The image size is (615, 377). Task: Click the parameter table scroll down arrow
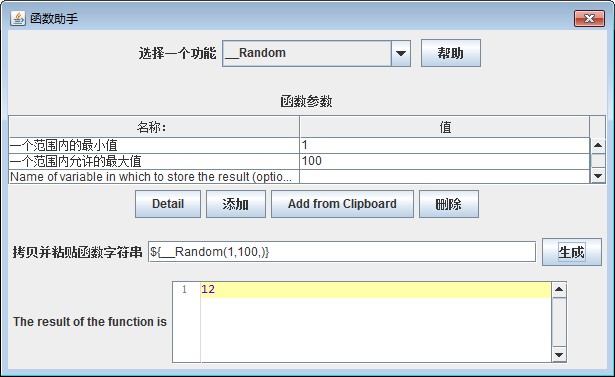[598, 176]
